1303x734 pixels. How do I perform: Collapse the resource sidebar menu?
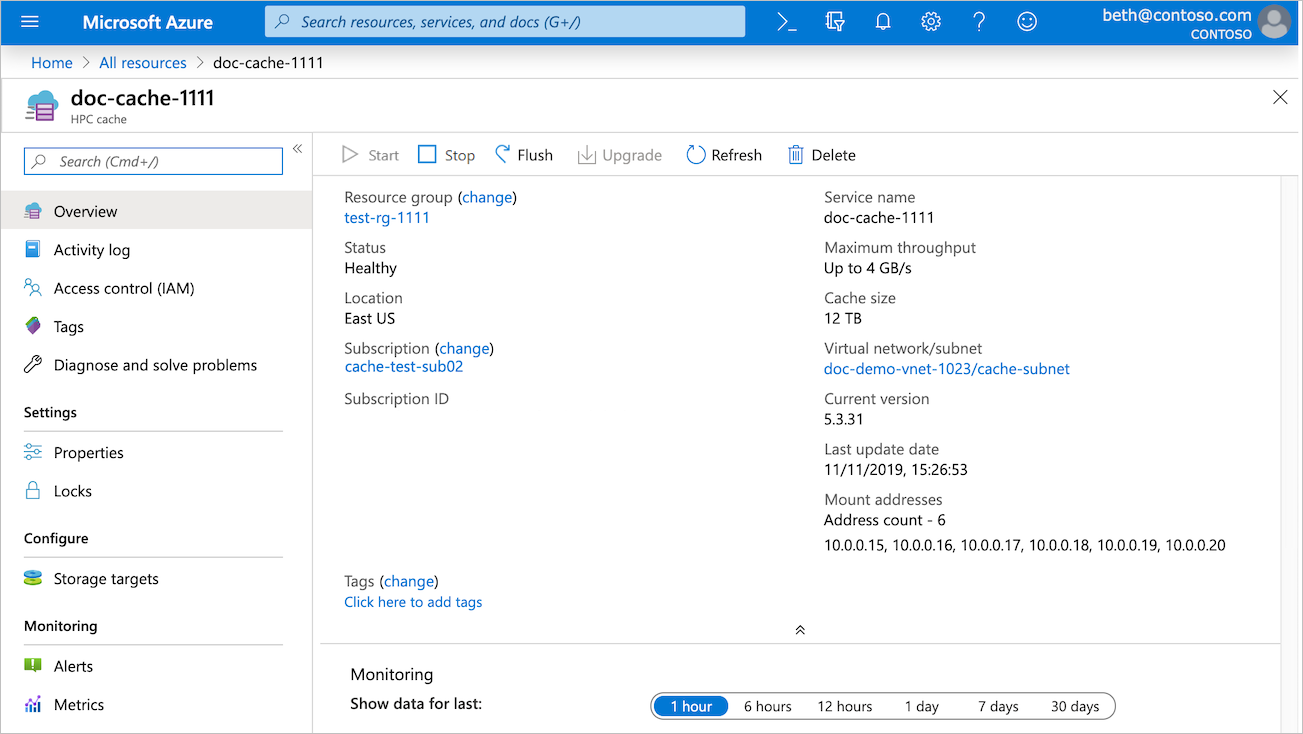point(297,146)
